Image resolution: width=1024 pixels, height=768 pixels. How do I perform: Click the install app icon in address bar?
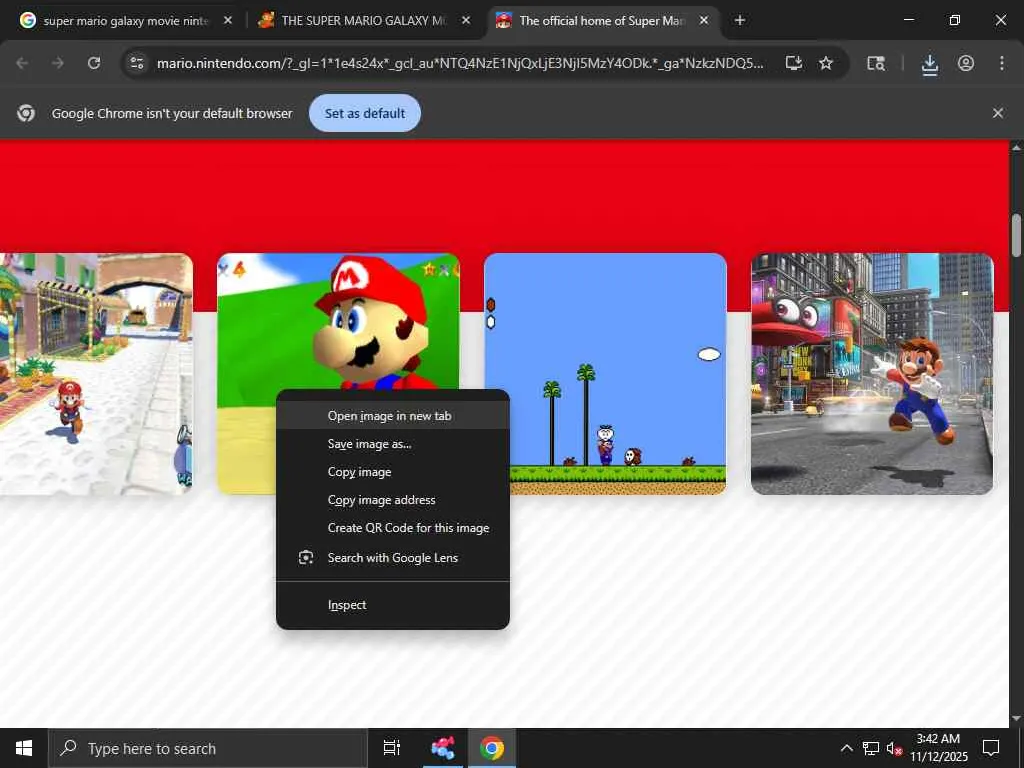pos(793,63)
